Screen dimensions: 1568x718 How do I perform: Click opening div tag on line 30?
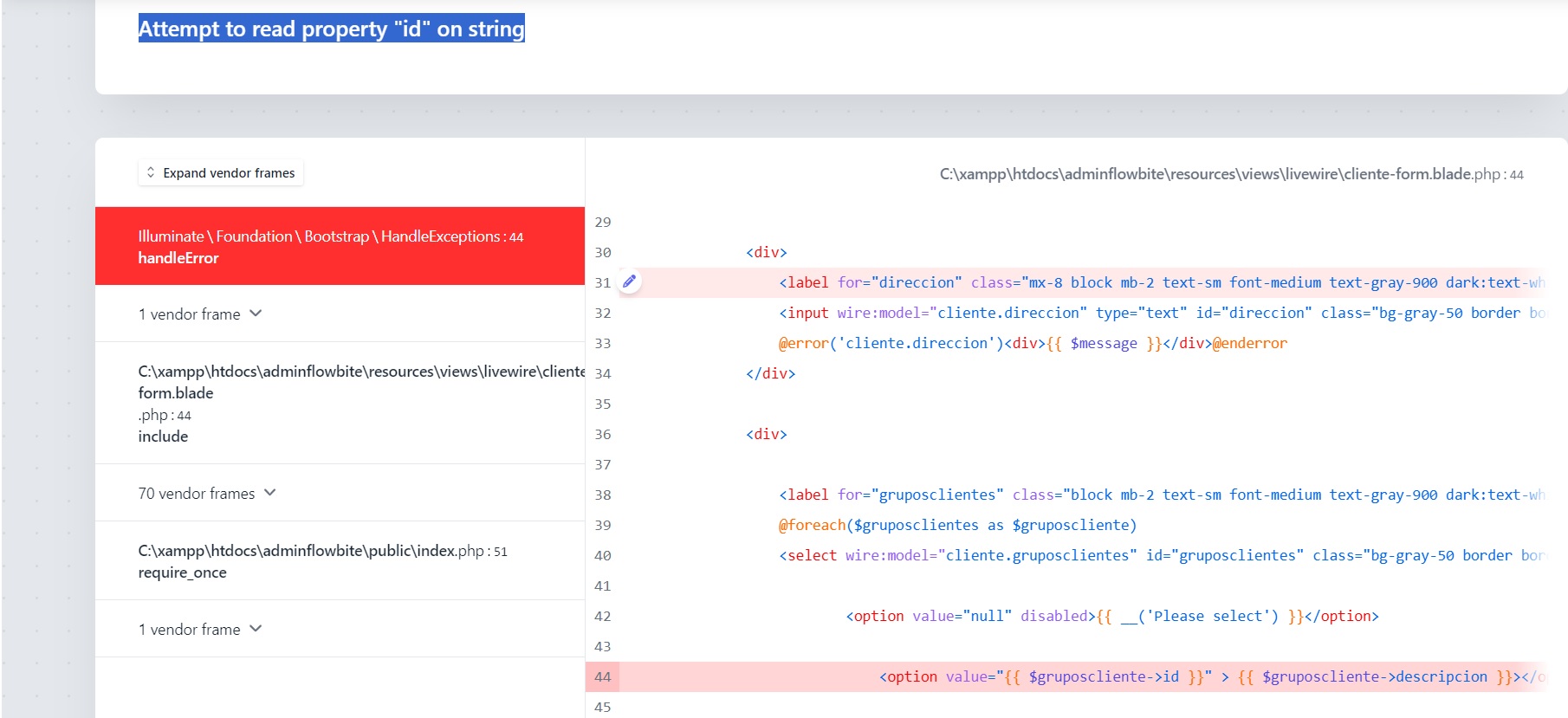click(x=767, y=252)
